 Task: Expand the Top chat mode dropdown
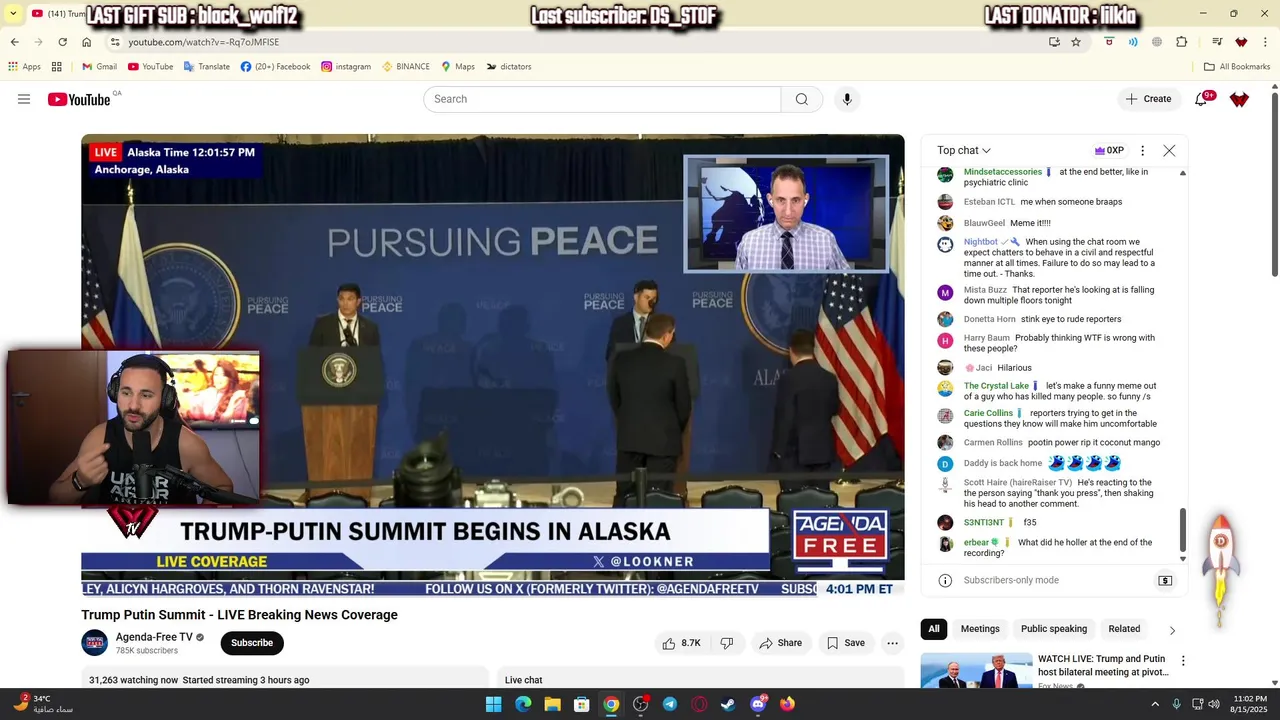point(964,150)
